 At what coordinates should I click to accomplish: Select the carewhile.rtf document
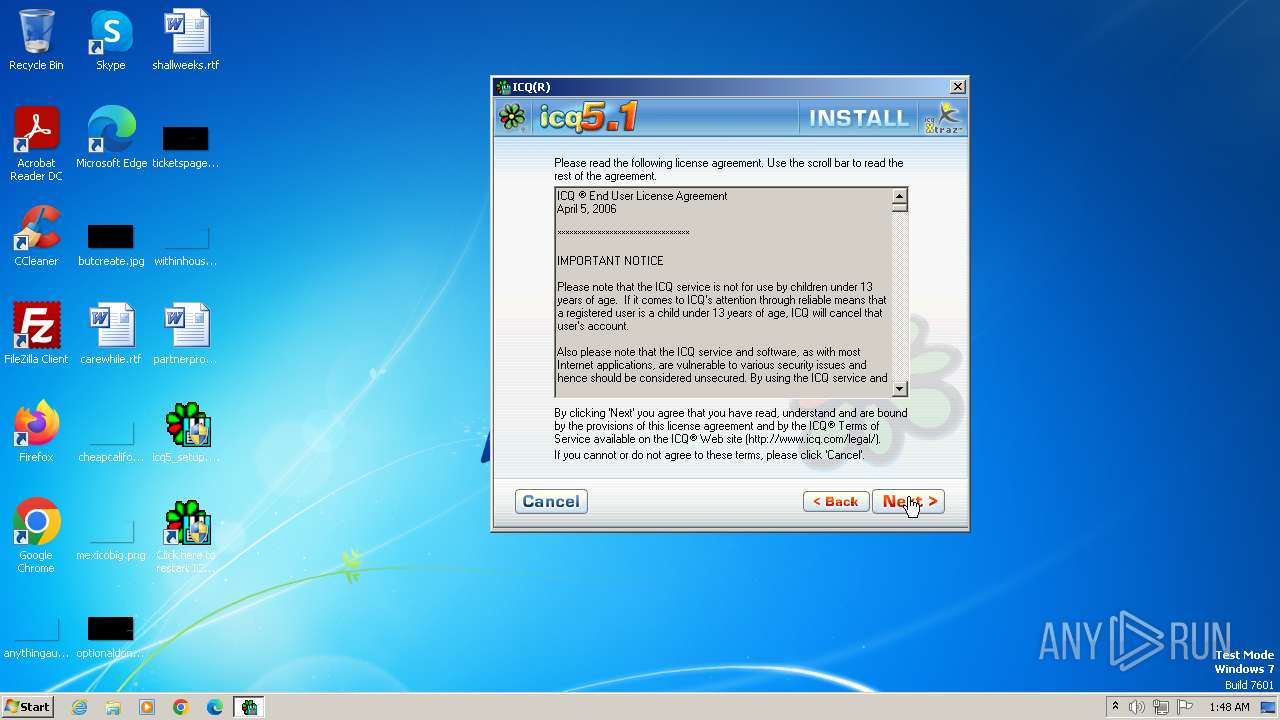111,334
